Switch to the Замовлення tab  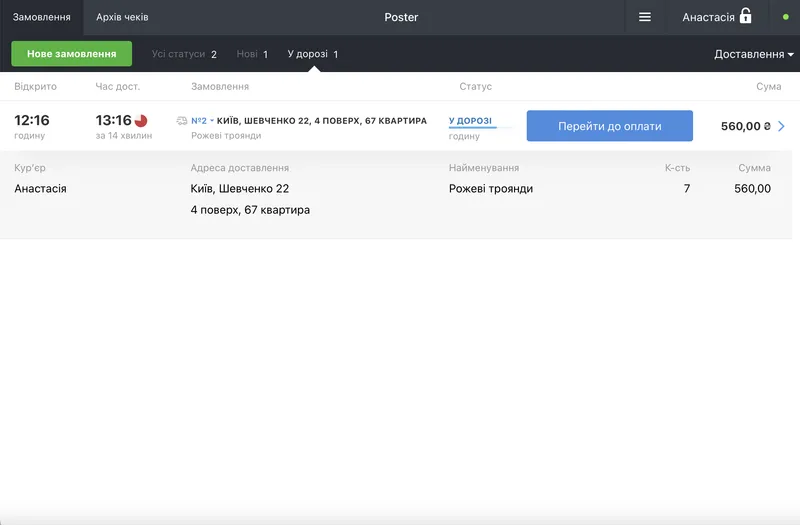(x=41, y=17)
